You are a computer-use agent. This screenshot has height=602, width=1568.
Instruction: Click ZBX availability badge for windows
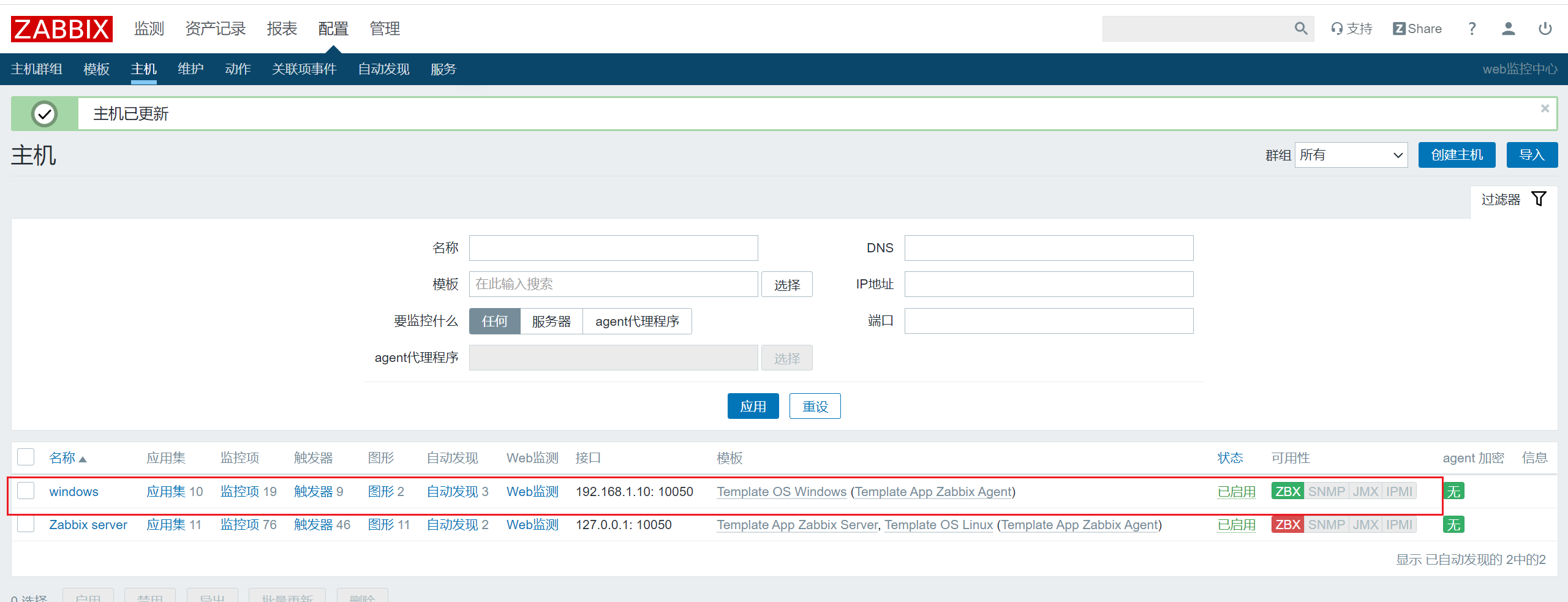click(x=1287, y=492)
